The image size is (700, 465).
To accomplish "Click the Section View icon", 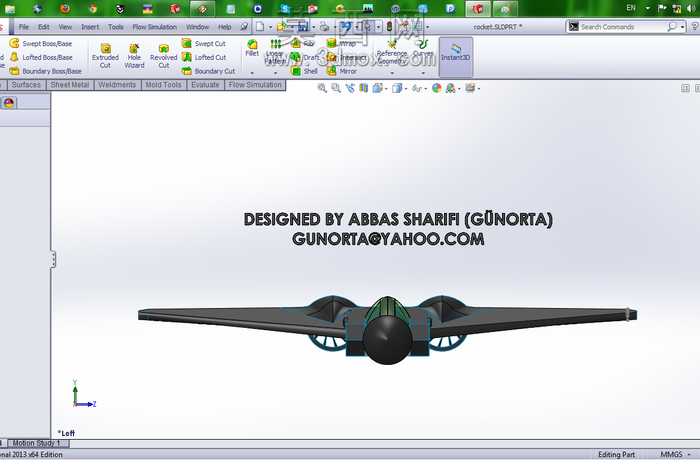I will click(363, 88).
